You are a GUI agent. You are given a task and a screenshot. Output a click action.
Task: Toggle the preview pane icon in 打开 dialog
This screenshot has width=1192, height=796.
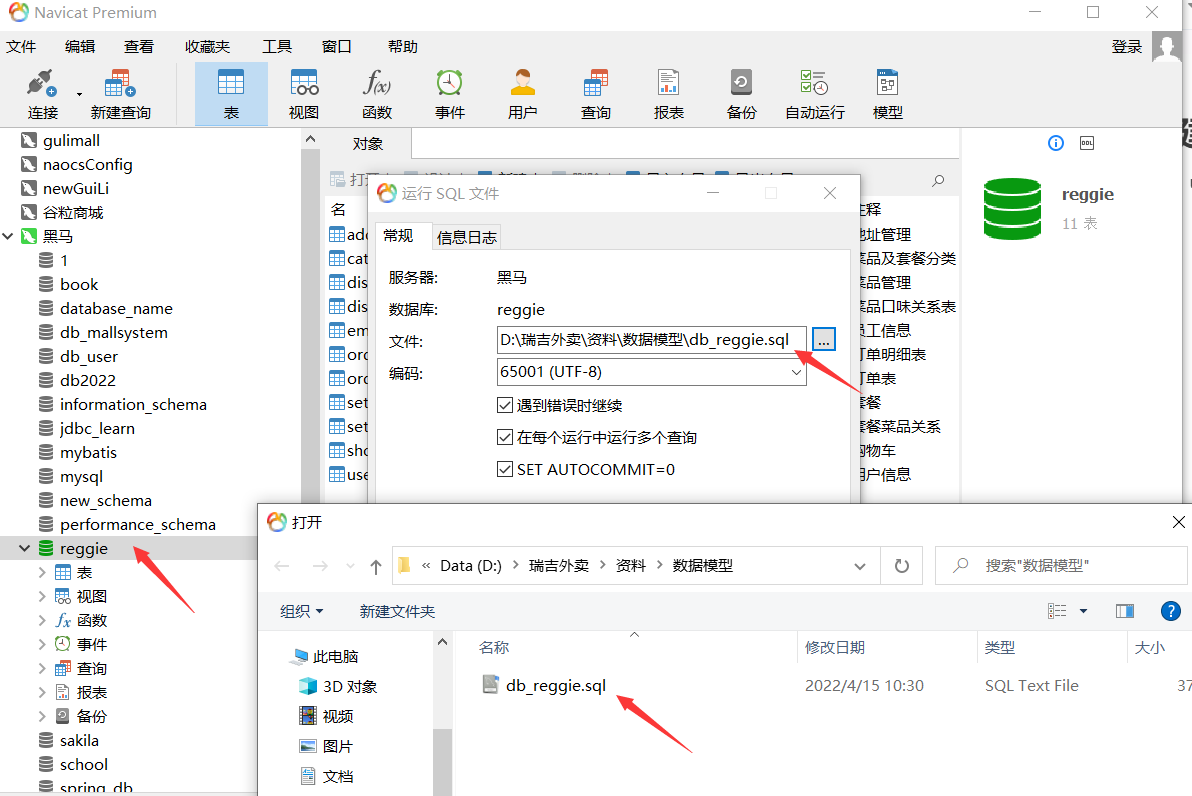[x=1124, y=611]
